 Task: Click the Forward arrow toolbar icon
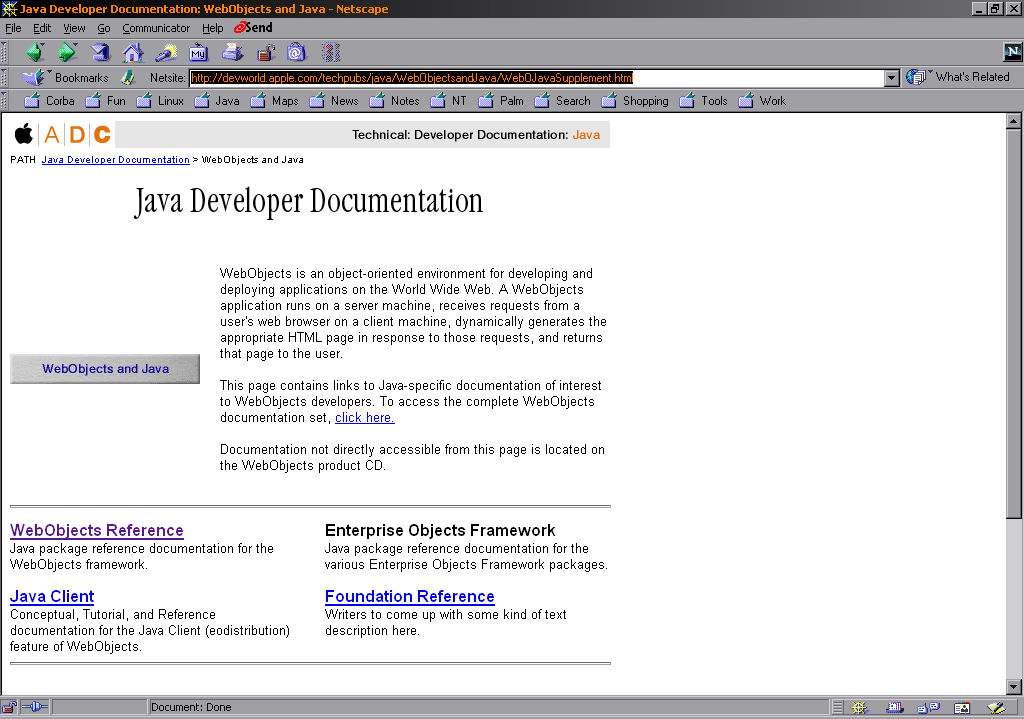tap(67, 53)
